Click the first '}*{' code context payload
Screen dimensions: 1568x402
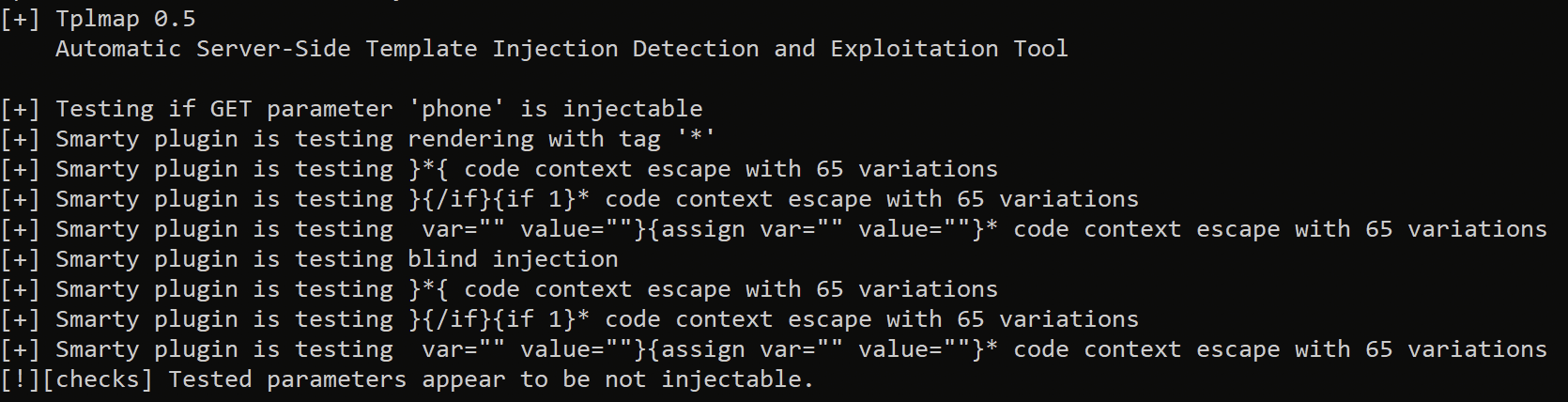[428, 169]
